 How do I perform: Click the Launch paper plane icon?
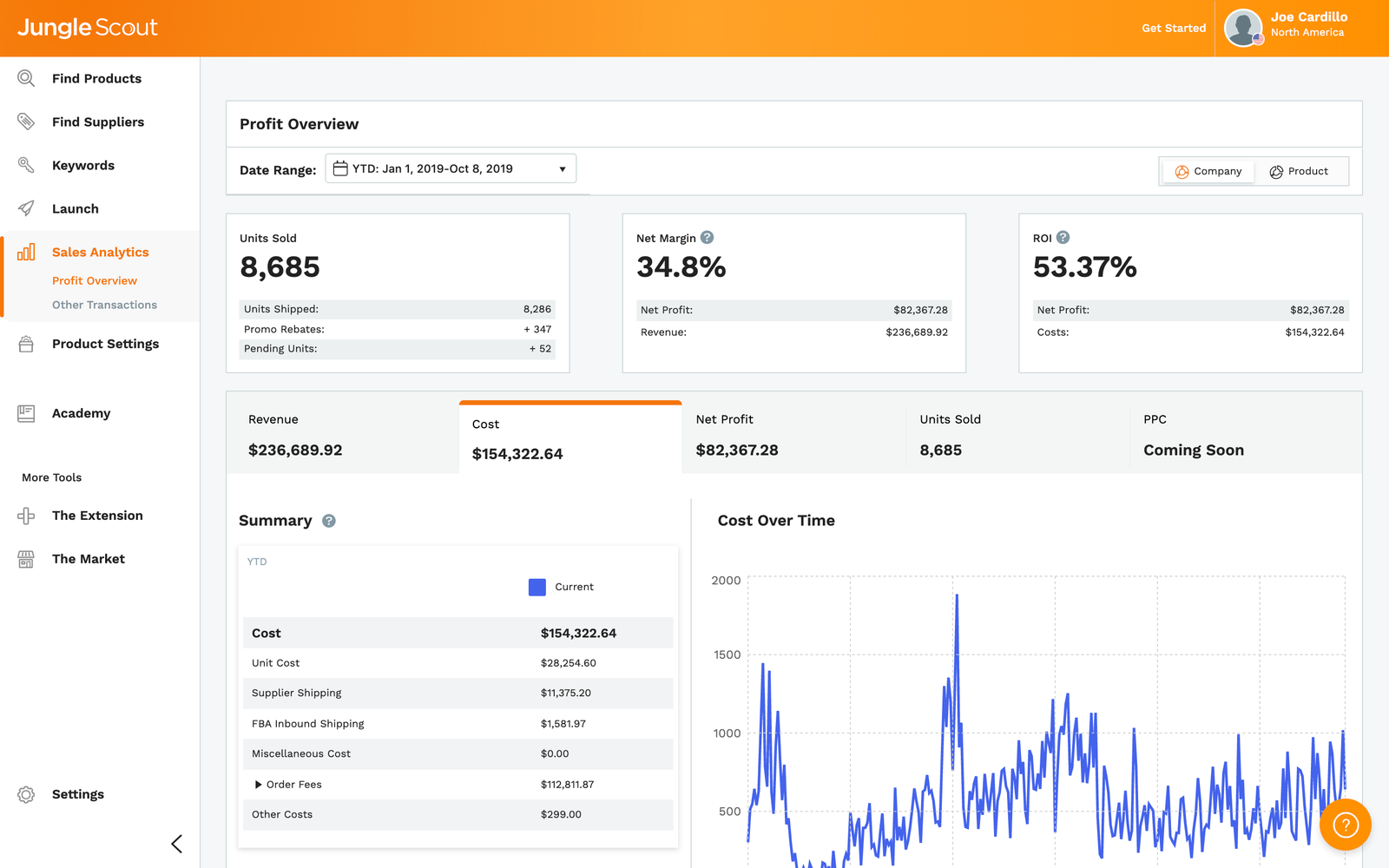click(26, 208)
